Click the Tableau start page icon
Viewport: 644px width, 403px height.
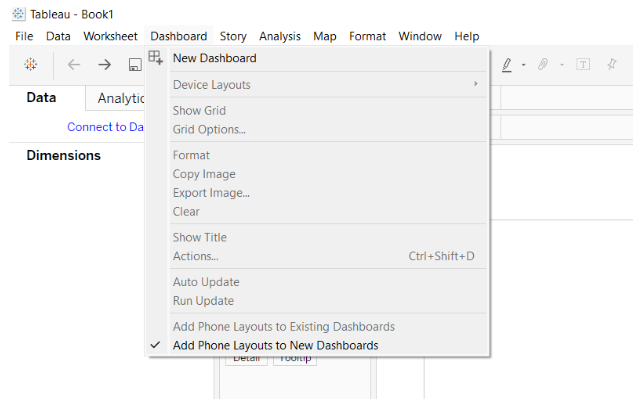(x=31, y=64)
